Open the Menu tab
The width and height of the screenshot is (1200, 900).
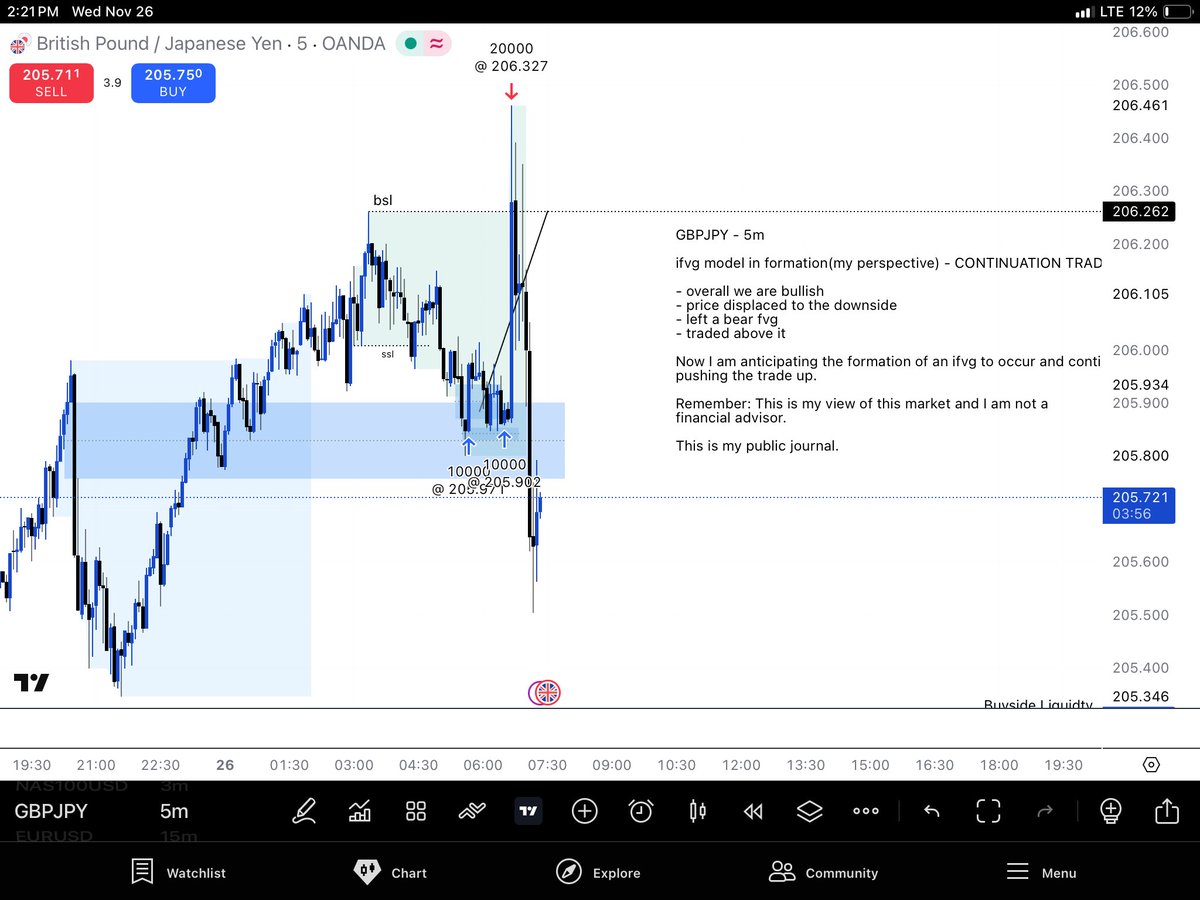pyautogui.click(x=1041, y=872)
